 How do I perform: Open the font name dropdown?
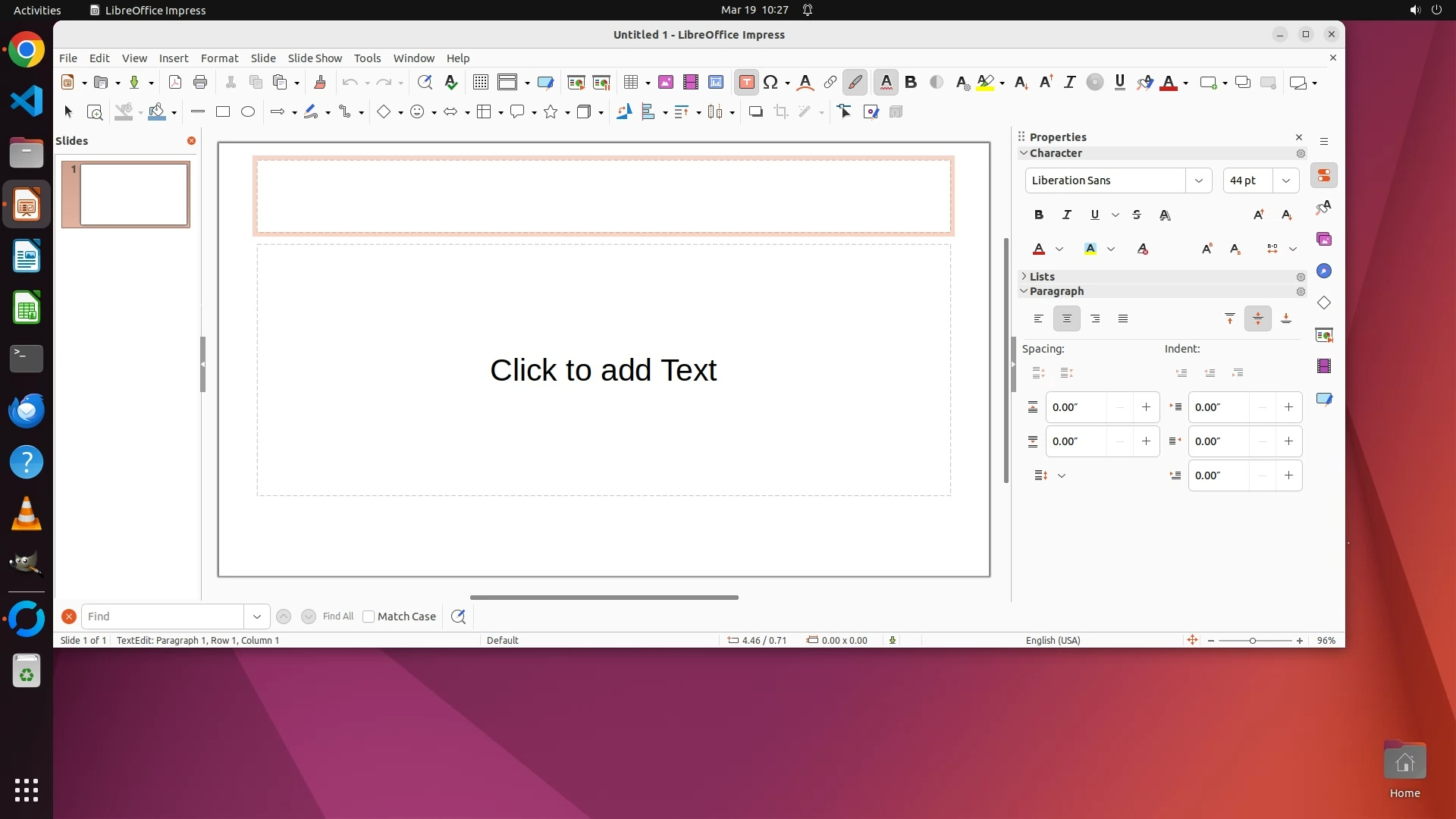click(x=1198, y=180)
